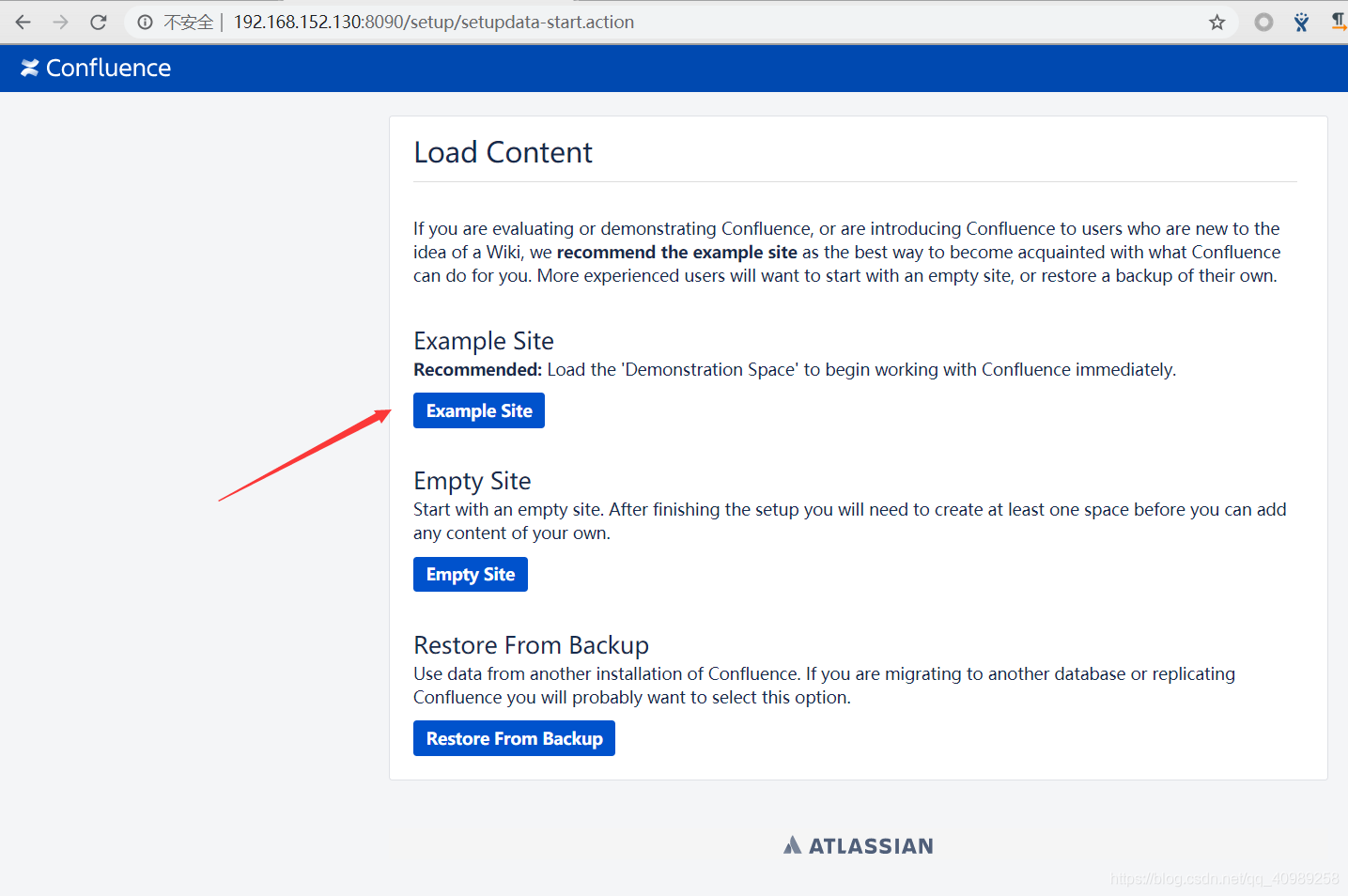The width and height of the screenshot is (1348, 896).
Task: Select the Restore From Backup button
Action: coord(514,738)
